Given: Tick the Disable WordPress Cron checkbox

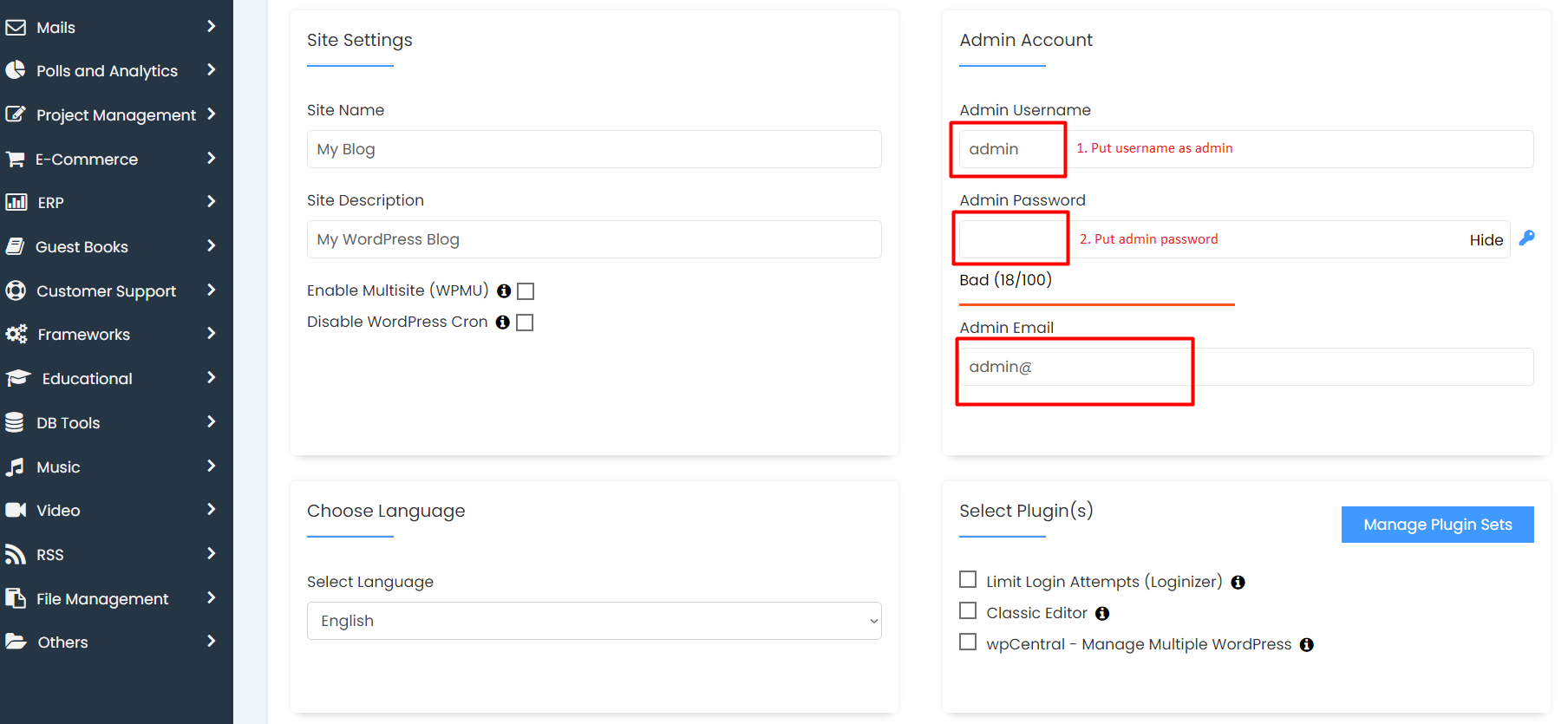Looking at the screenshot, I should 525,323.
